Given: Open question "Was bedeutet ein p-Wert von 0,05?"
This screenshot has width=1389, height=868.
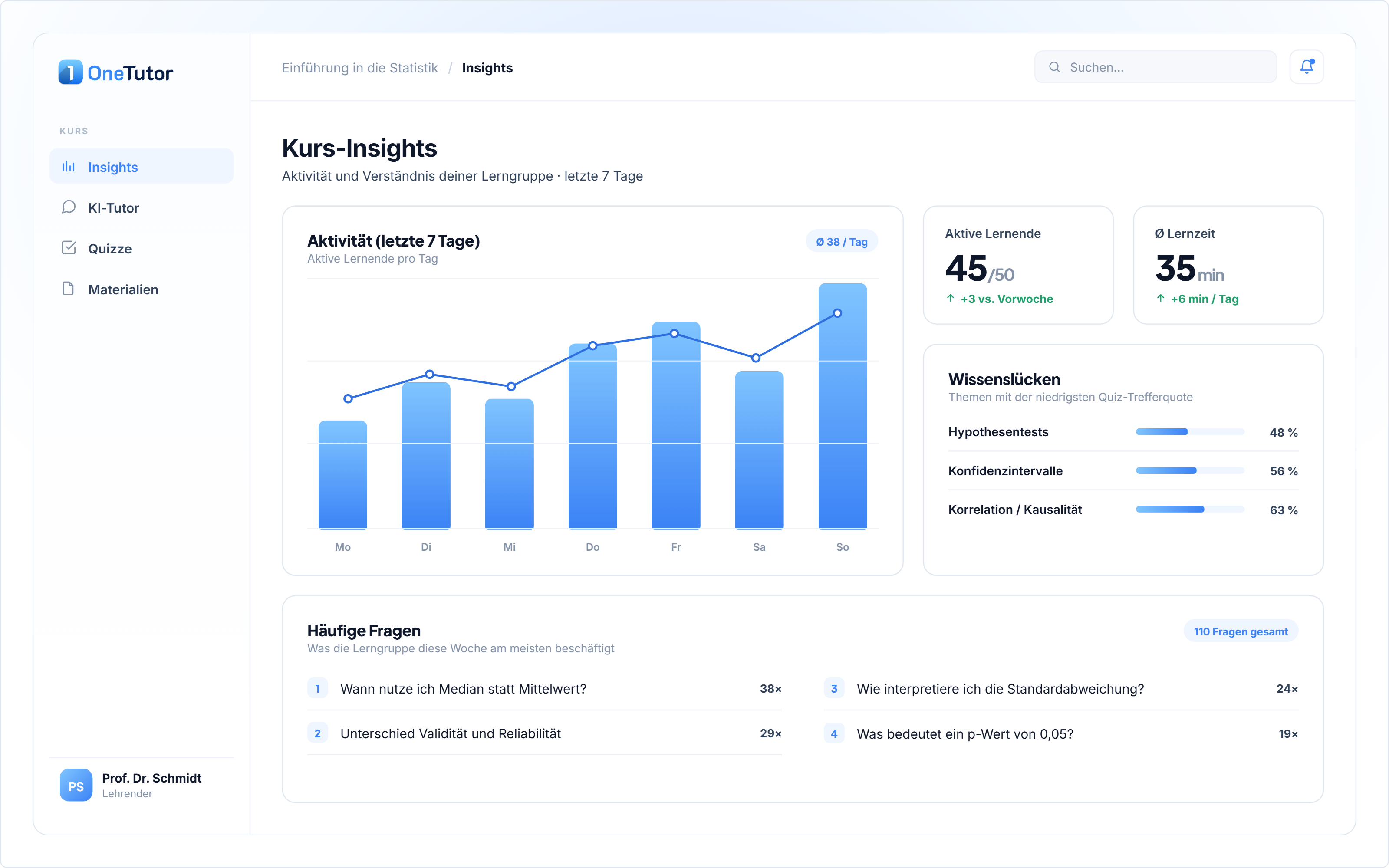Looking at the screenshot, I should 1061,733.
